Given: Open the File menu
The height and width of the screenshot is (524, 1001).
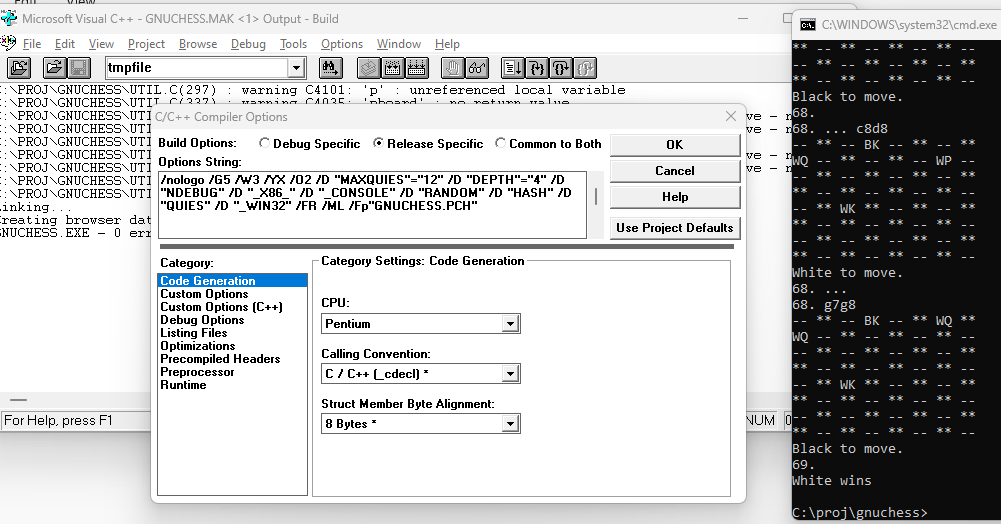Looking at the screenshot, I should (32, 44).
